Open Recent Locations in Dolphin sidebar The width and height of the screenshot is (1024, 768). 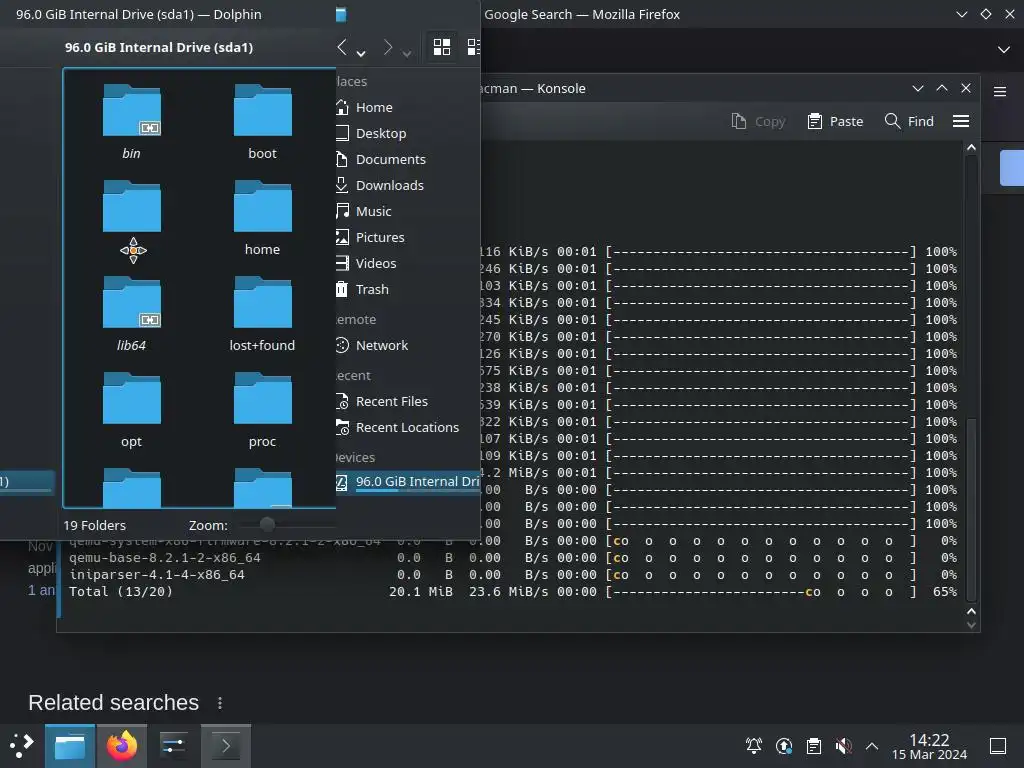click(x=408, y=428)
